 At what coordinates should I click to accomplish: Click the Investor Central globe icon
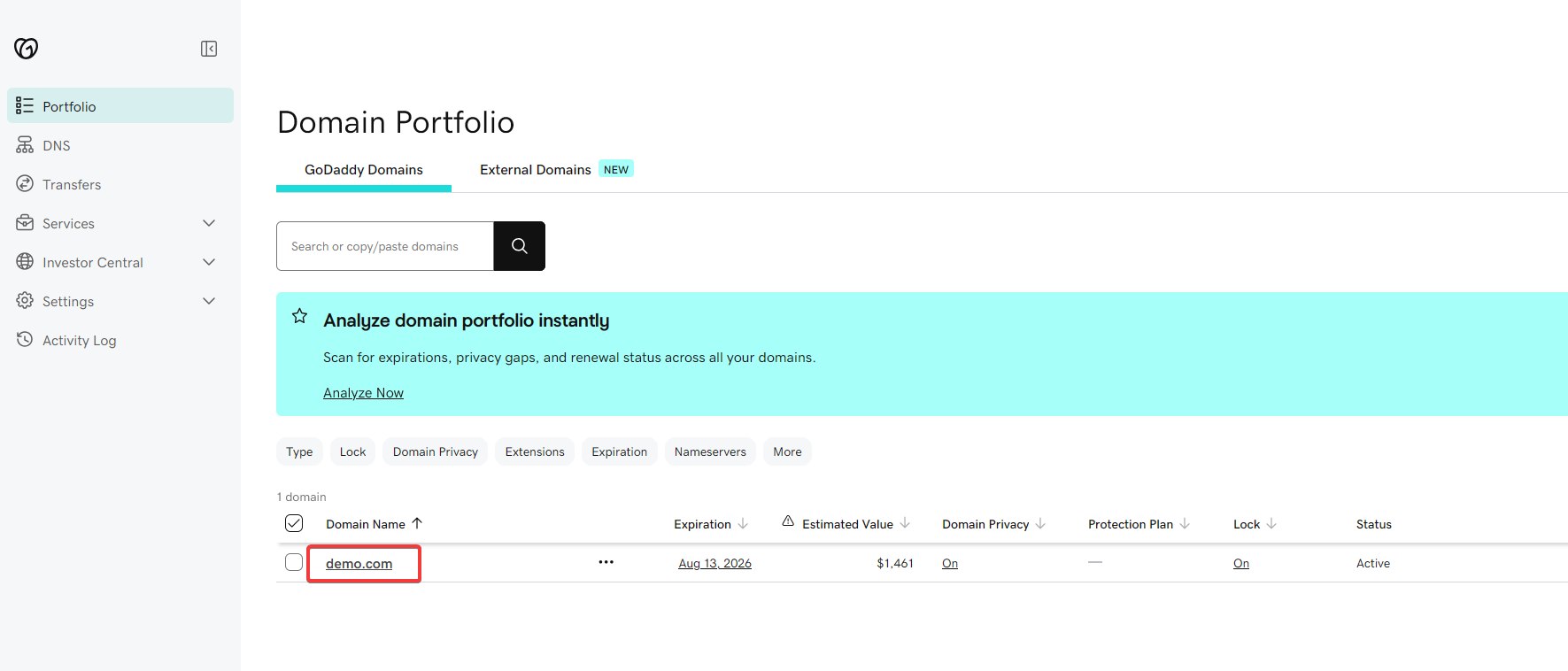pos(25,262)
